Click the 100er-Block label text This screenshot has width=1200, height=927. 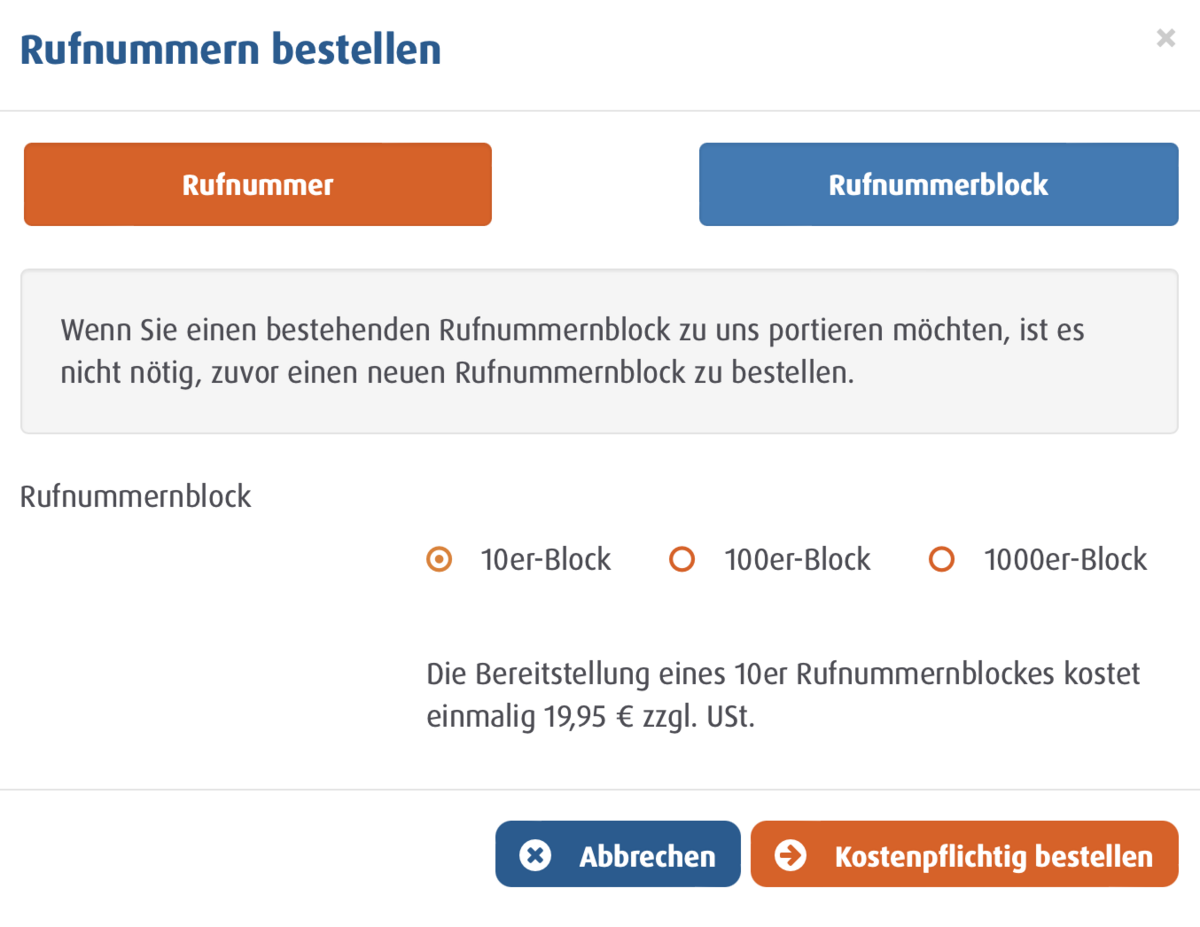[797, 560]
